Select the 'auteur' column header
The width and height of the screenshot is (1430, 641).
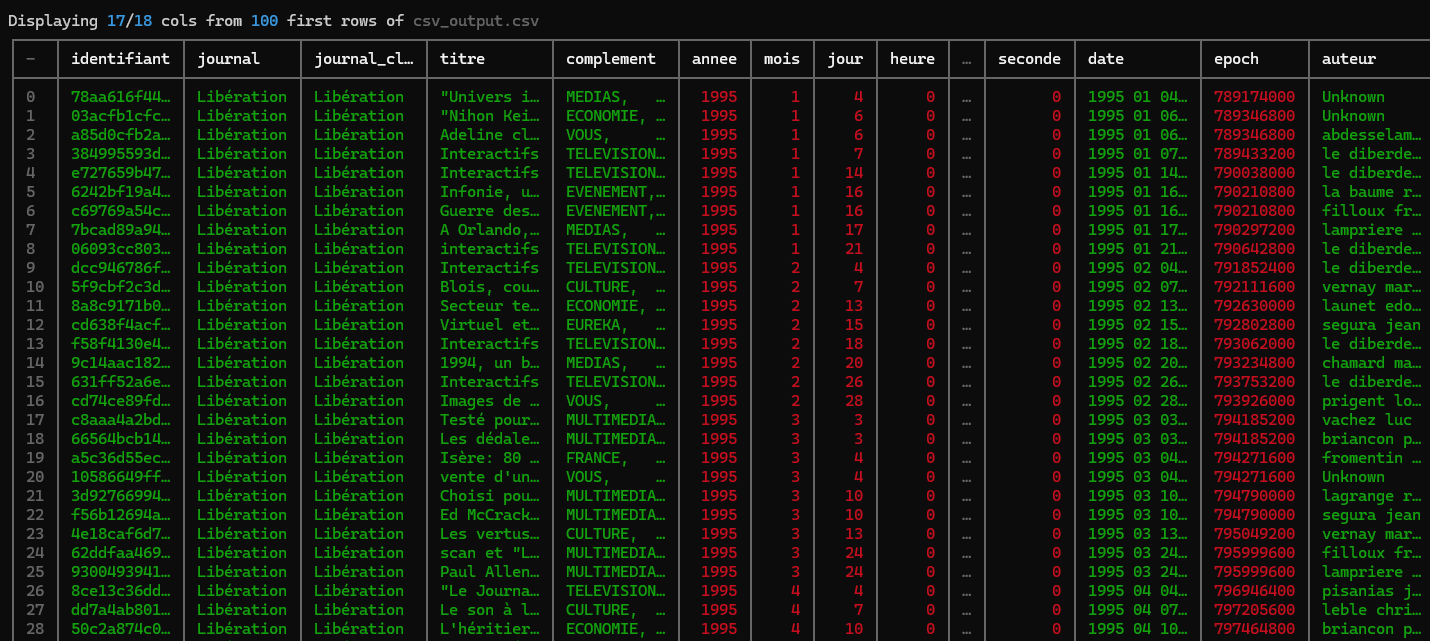[1349, 59]
